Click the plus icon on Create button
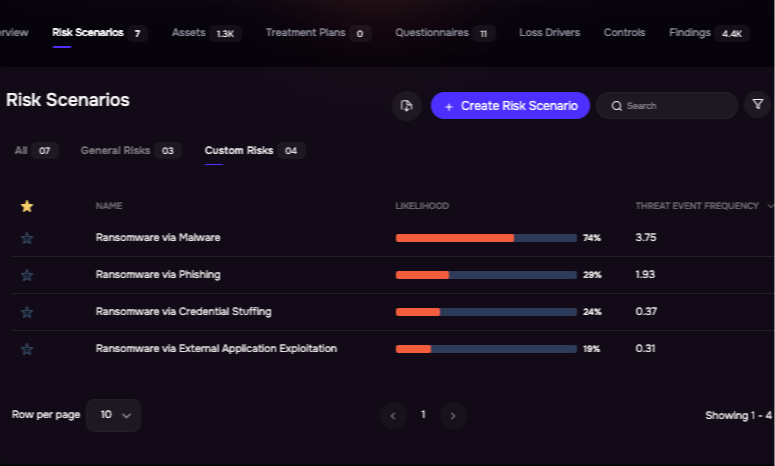 point(449,106)
